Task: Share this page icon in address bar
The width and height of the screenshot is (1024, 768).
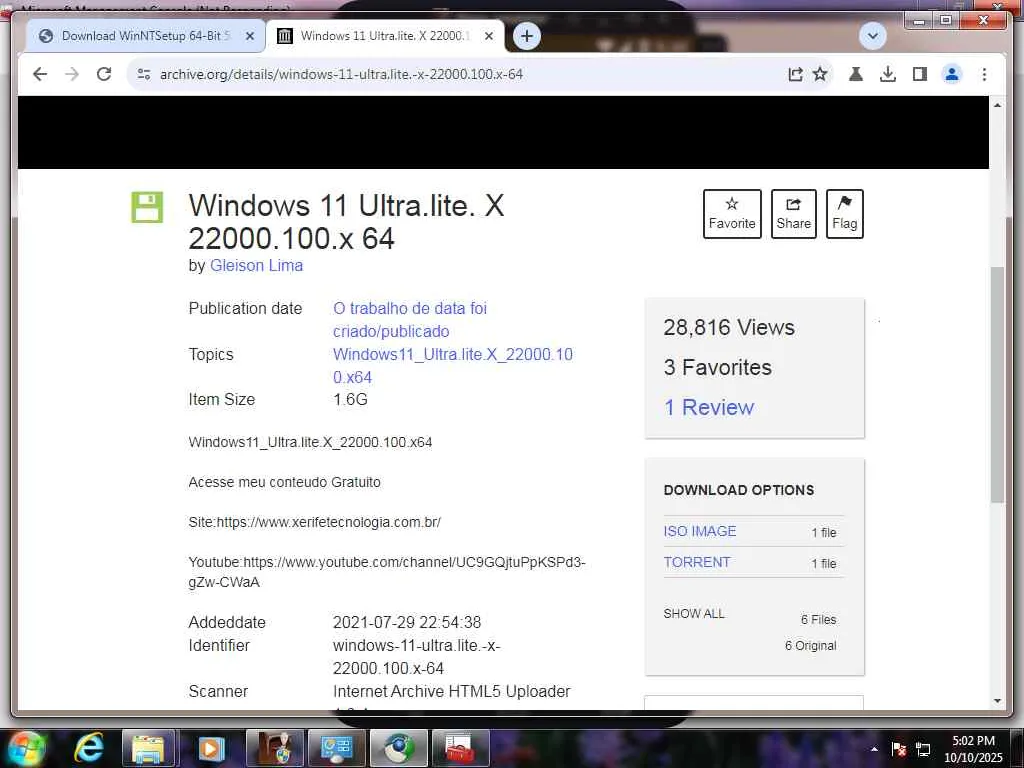Action: 795,74
